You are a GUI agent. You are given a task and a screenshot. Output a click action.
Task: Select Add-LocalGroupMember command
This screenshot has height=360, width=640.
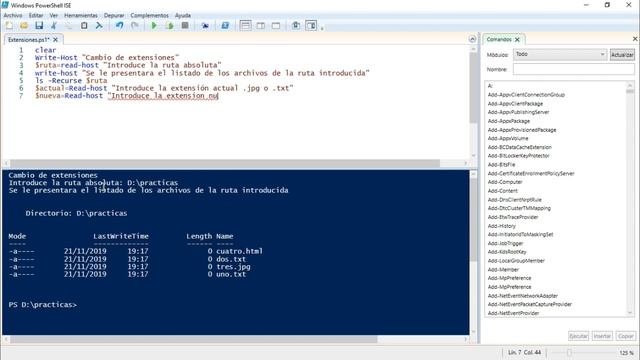coord(516,261)
